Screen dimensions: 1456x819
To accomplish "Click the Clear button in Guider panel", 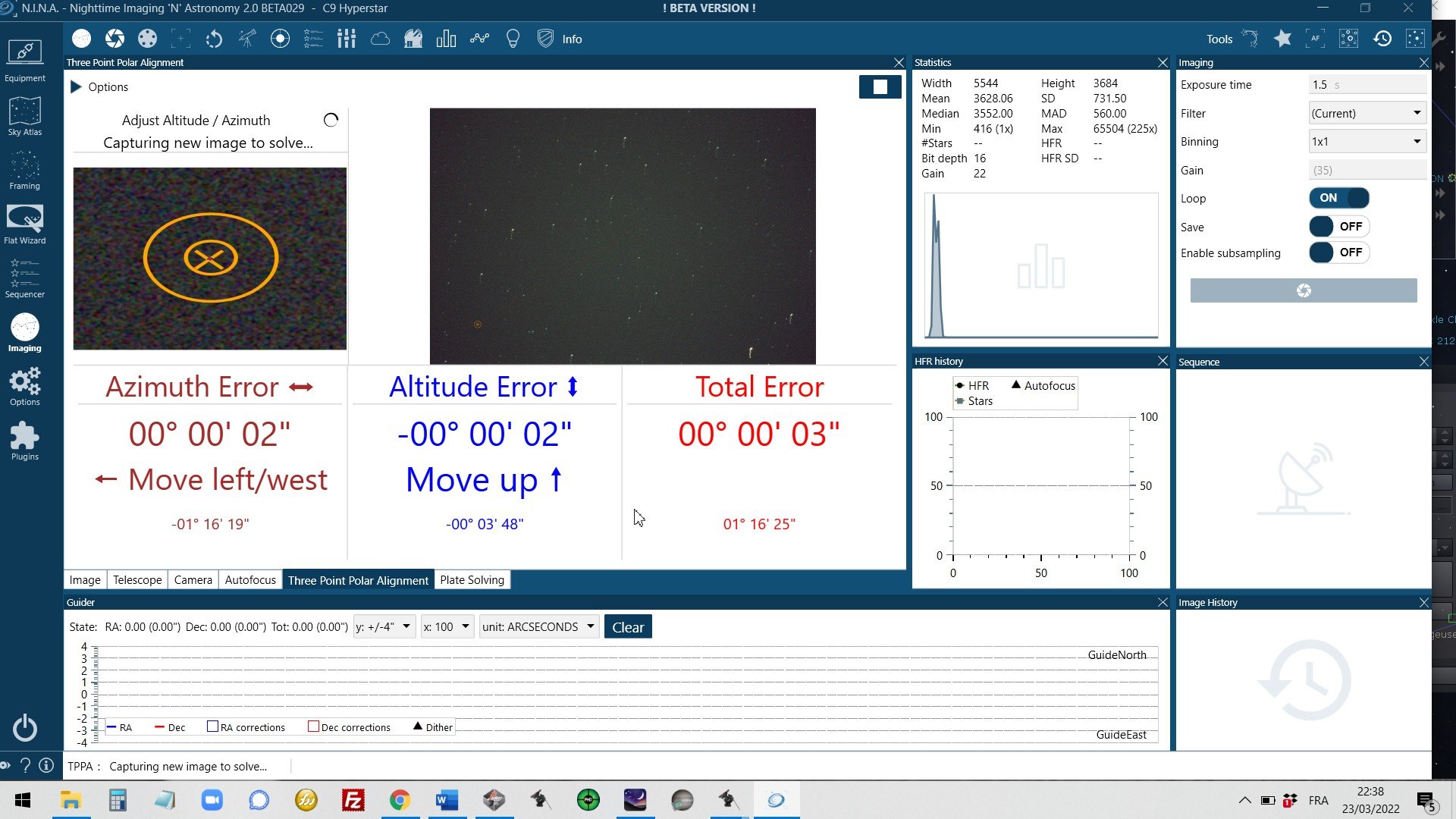I will coord(628,627).
